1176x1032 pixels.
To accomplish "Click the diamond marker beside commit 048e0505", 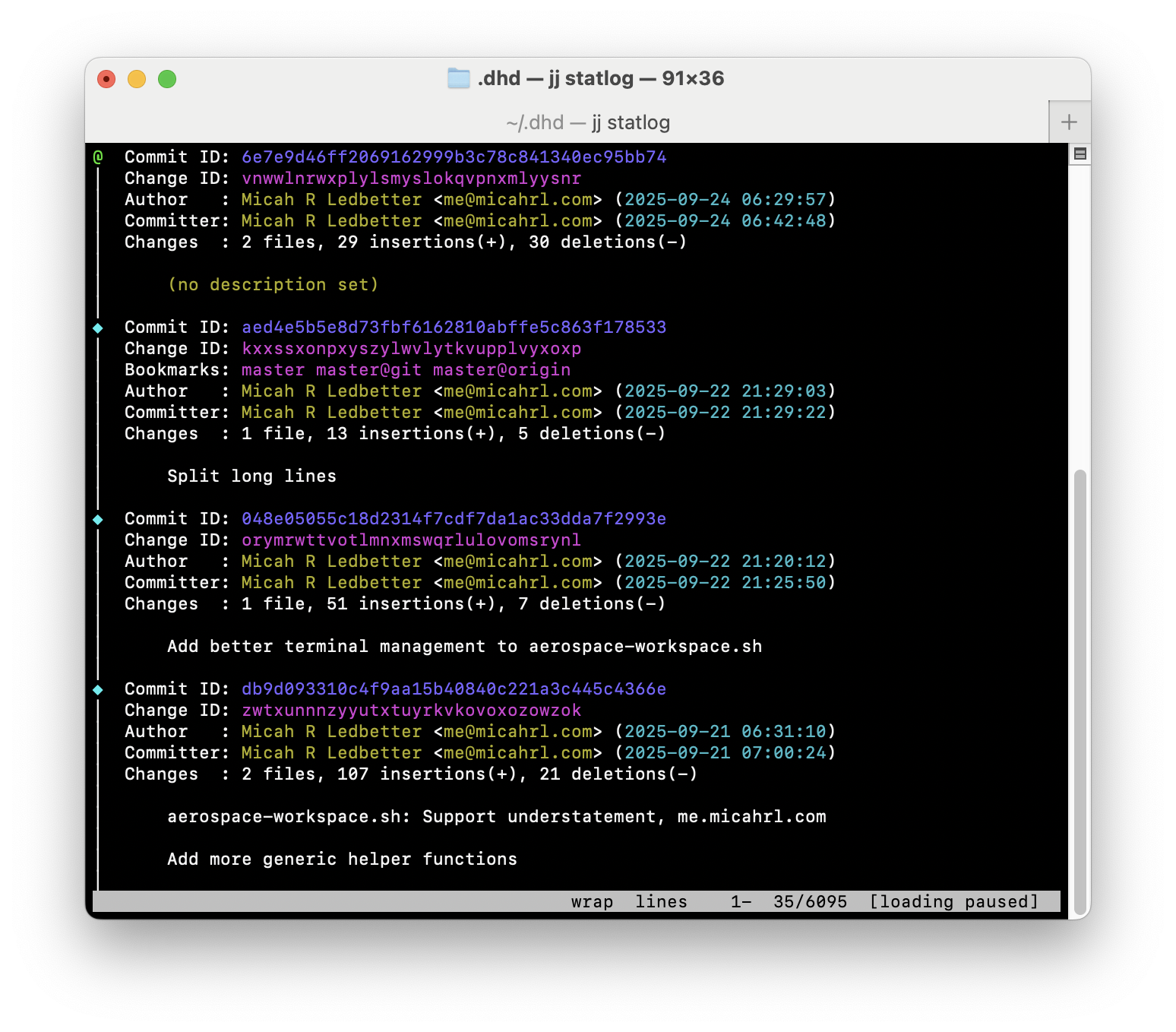I will click(98, 520).
